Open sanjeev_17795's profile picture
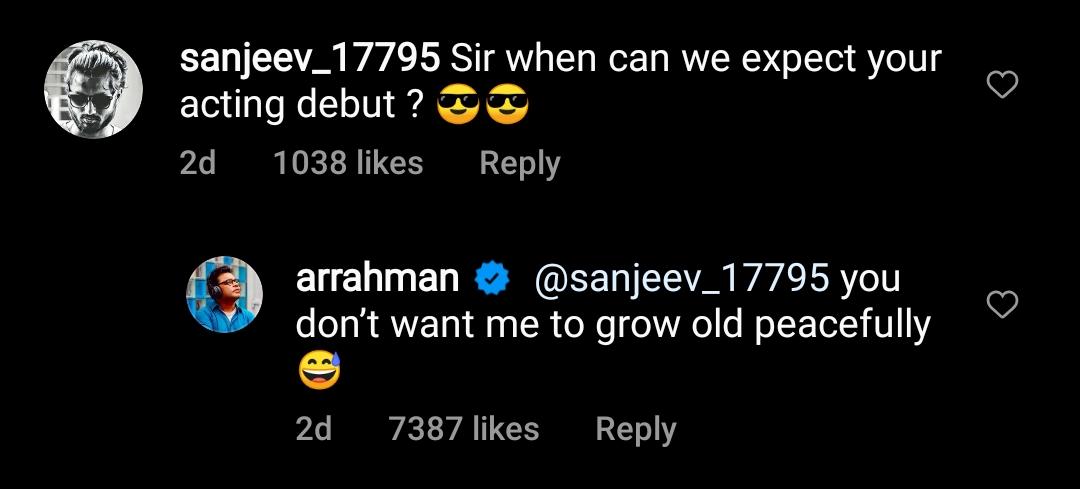Viewport: 1080px width, 489px height. click(93, 90)
